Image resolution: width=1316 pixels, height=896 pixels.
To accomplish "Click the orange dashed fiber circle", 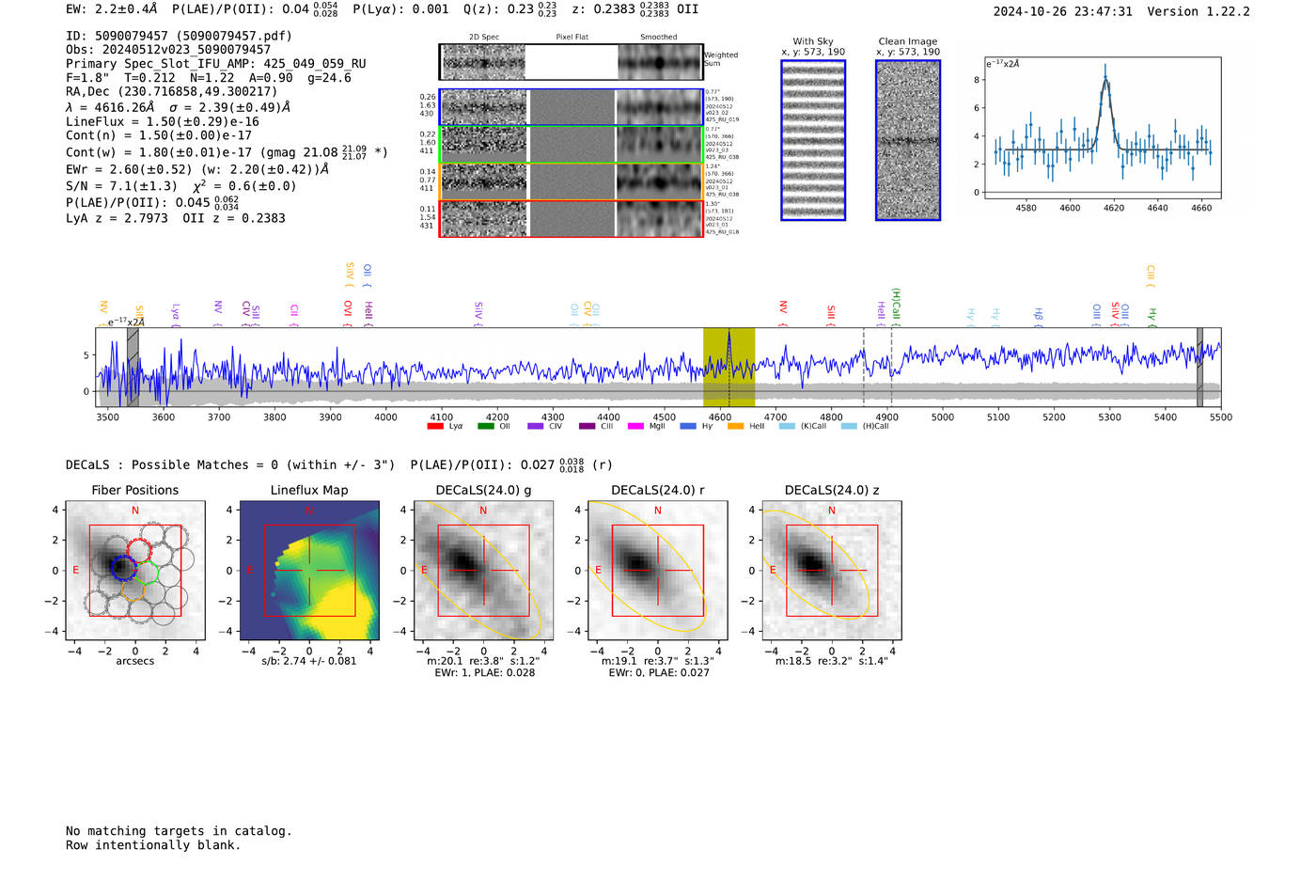I will pos(133,589).
